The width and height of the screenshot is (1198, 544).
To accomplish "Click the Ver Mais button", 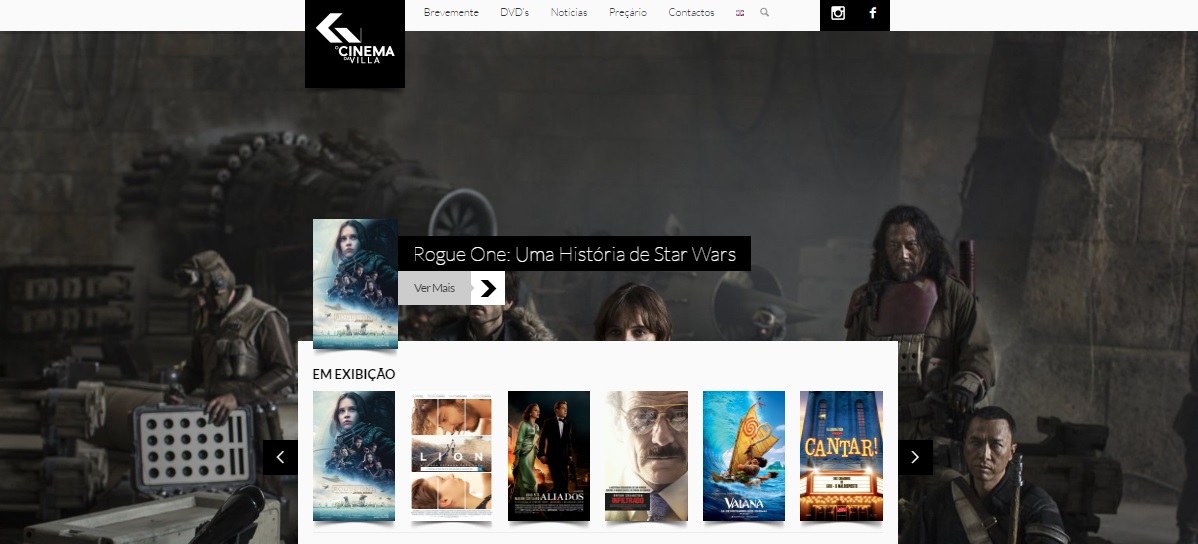I will 451,288.
